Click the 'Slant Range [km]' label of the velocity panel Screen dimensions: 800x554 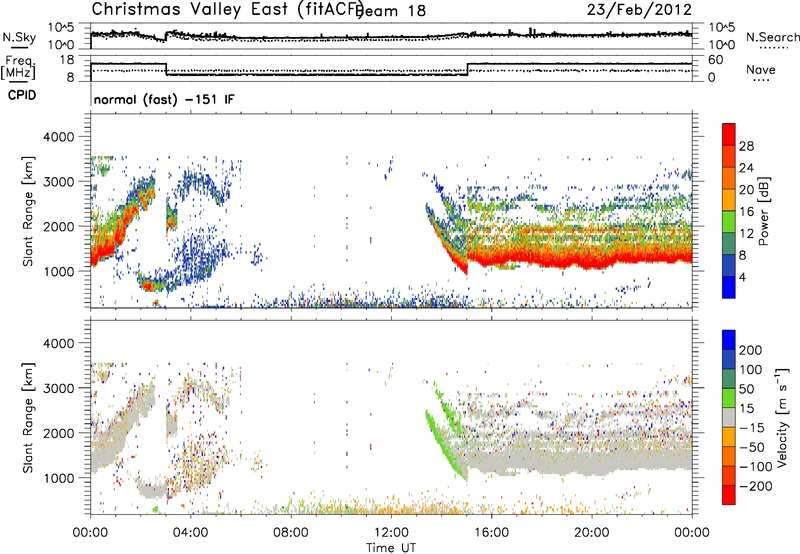point(28,418)
